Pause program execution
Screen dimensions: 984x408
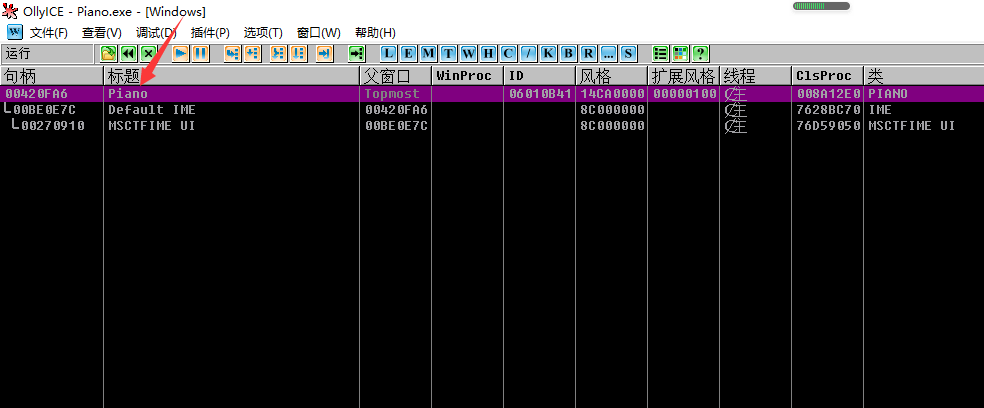click(x=201, y=53)
